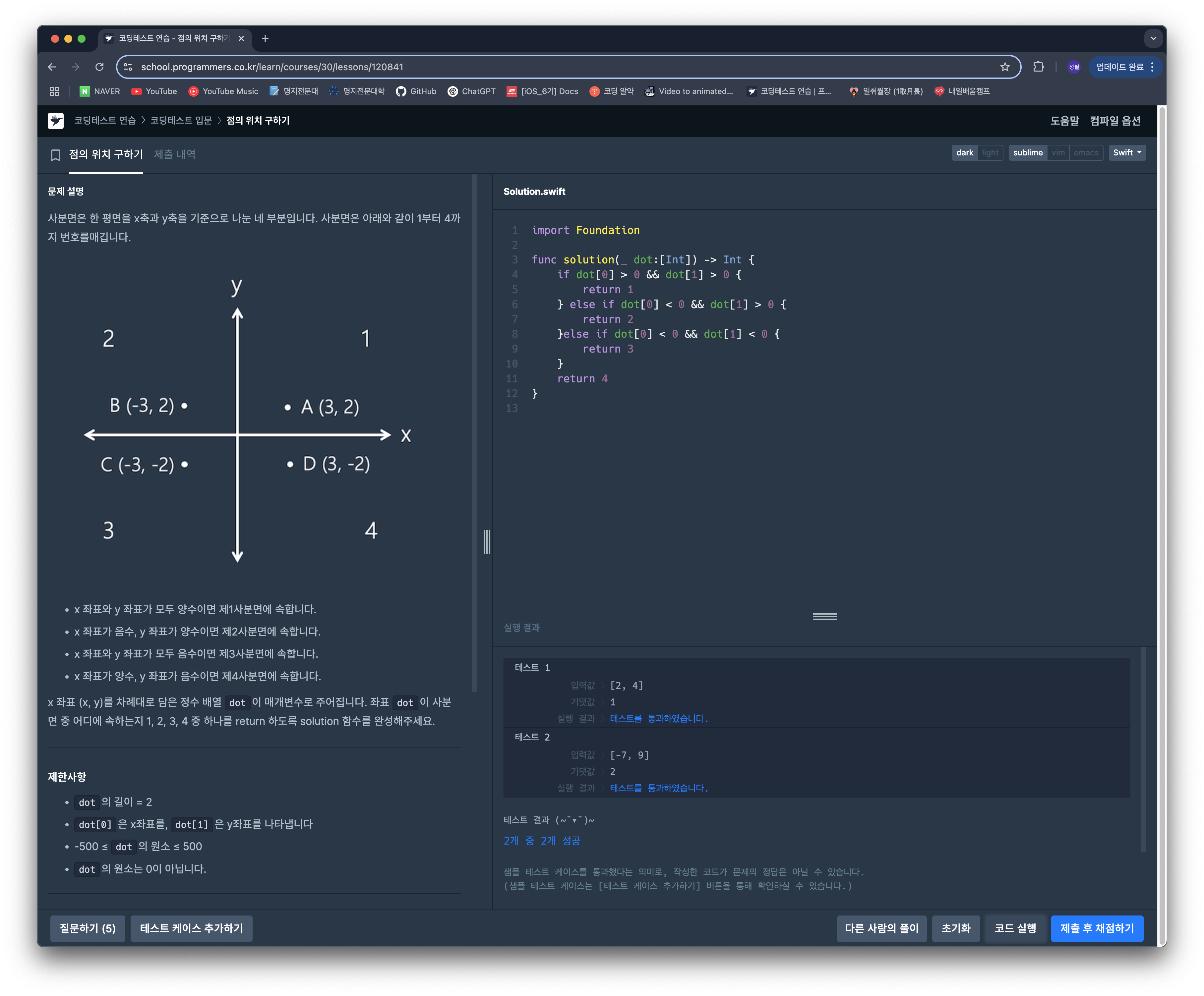Click the problem description scrollbar
This screenshot has width=1204, height=996.
coord(474,434)
